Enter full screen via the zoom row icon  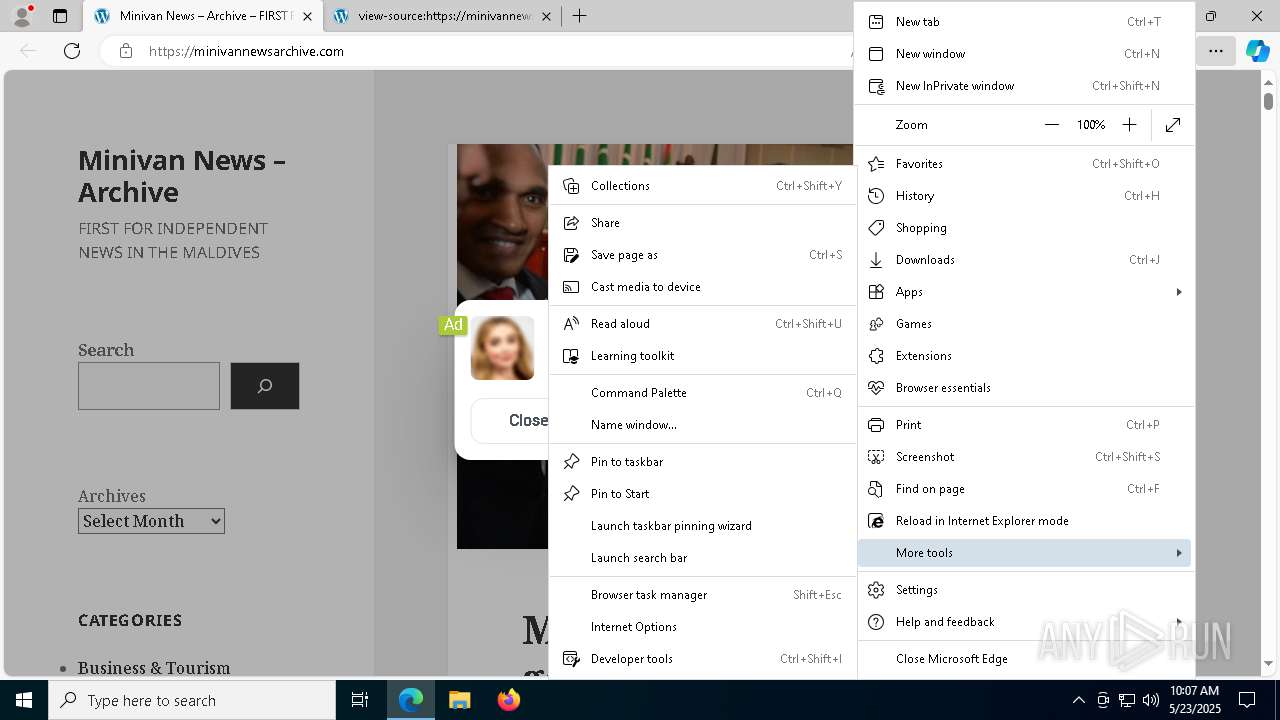(1173, 125)
